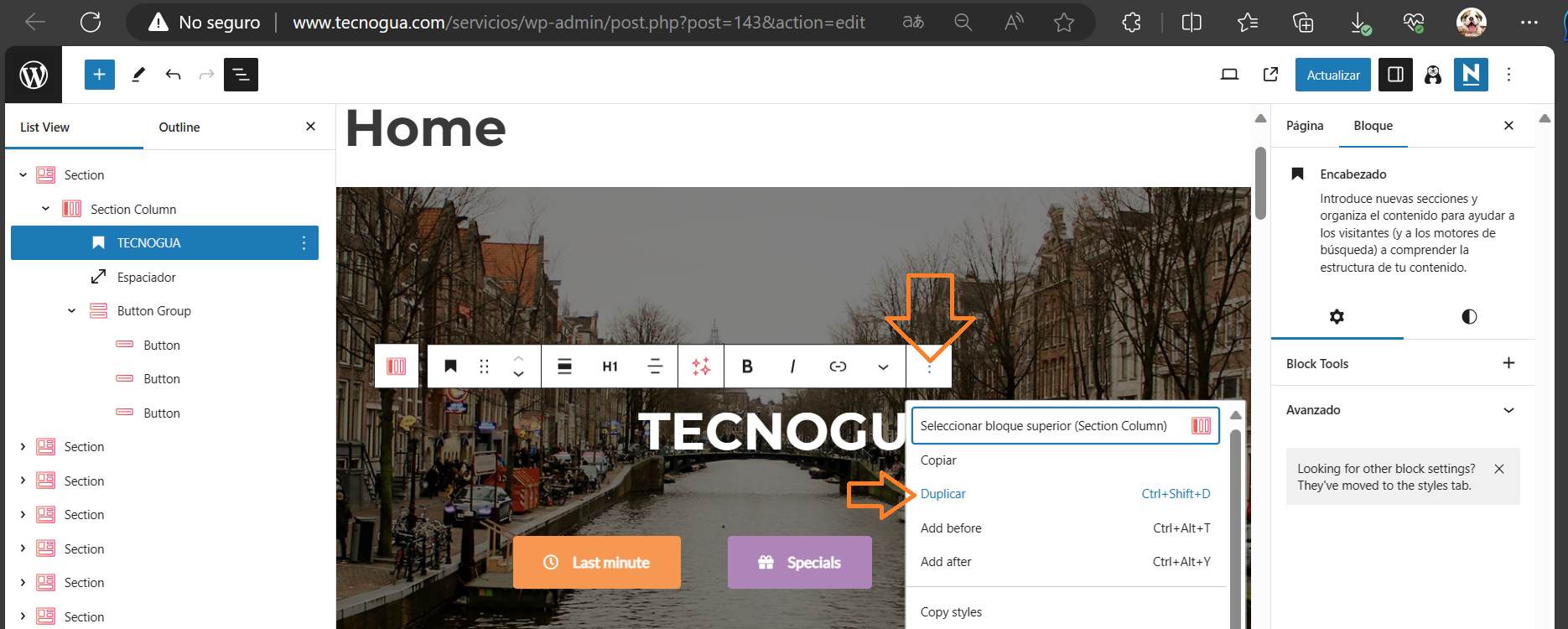The height and width of the screenshot is (629, 1568).
Task: Click the drag handle dots icon
Action: 484,366
